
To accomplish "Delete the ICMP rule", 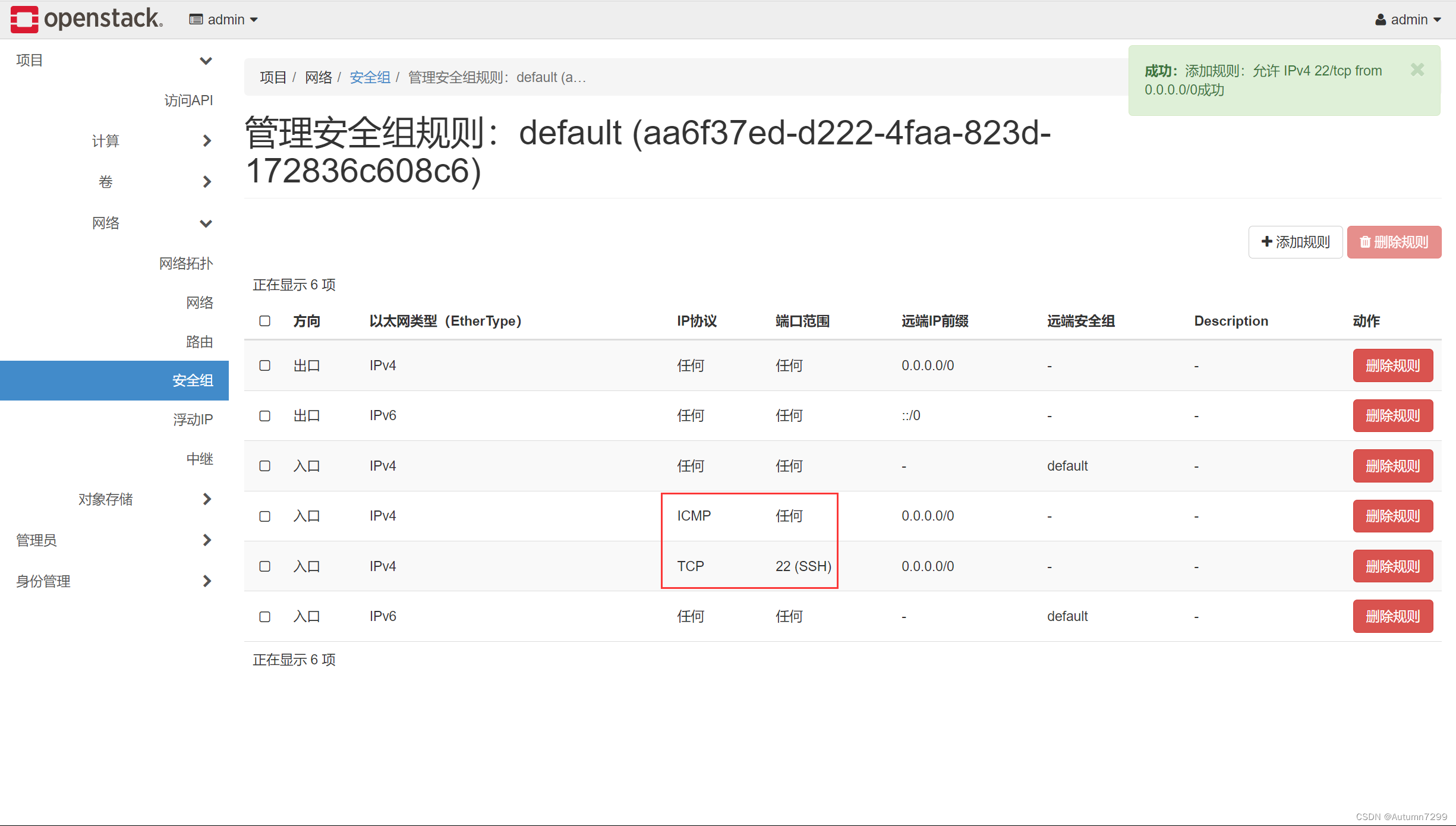I will pyautogui.click(x=1393, y=516).
